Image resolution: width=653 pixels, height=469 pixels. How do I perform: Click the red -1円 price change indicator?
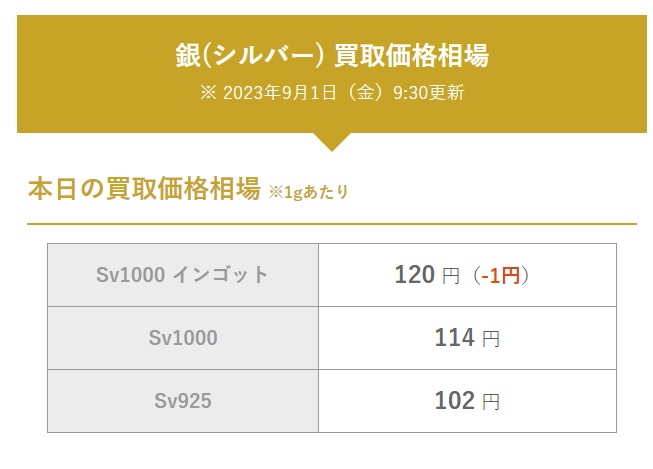coord(501,275)
